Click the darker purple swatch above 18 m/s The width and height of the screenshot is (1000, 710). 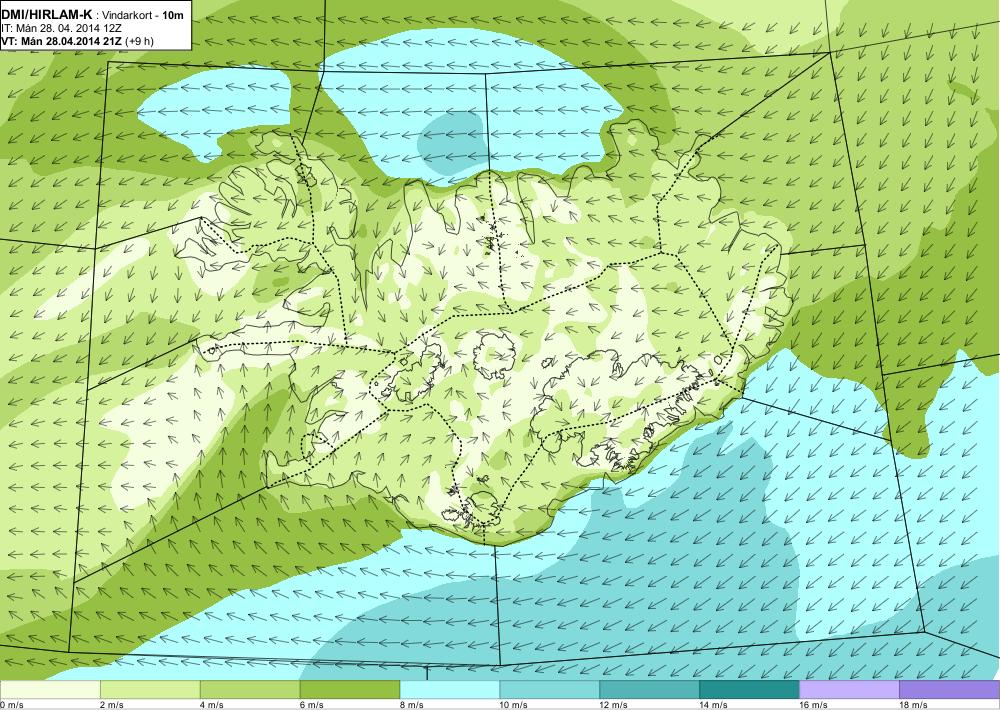[x=950, y=690]
